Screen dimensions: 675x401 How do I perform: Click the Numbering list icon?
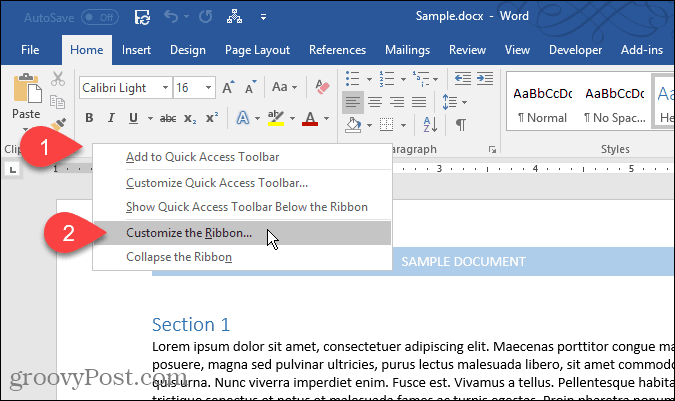387,79
